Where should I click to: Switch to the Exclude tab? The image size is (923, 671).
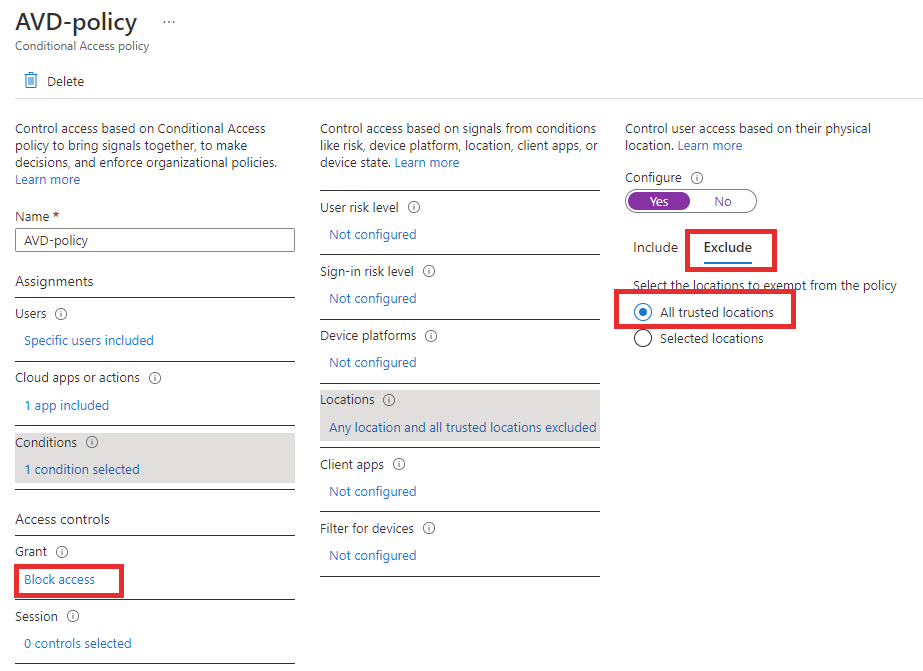tap(728, 247)
